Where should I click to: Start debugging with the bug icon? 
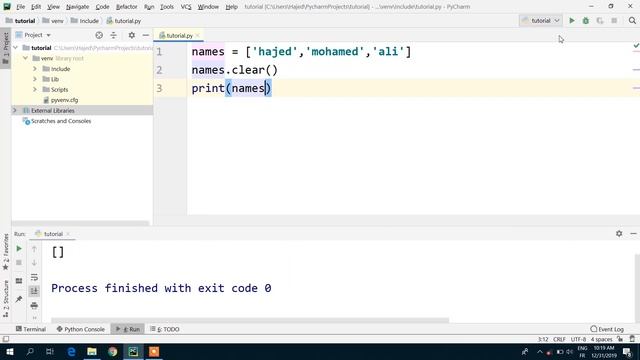[x=586, y=20]
